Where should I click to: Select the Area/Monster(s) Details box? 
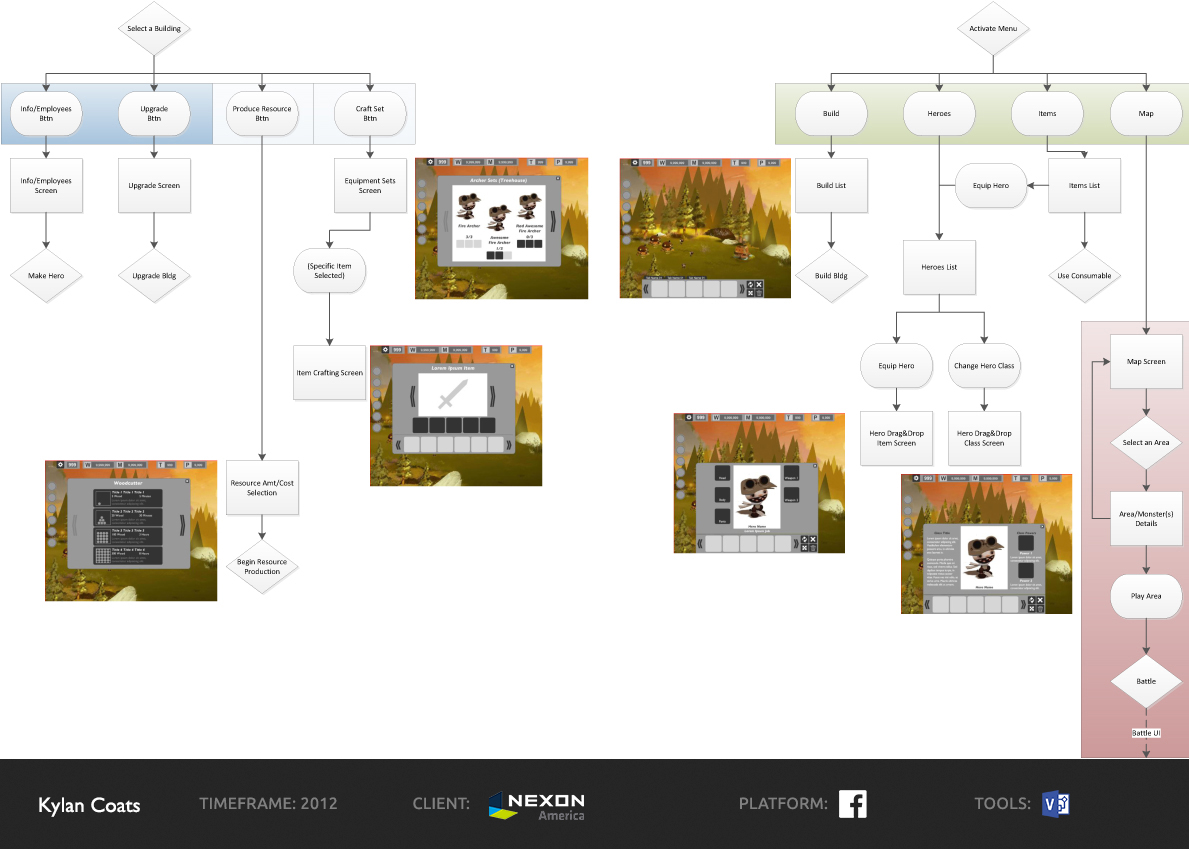pos(1146,518)
